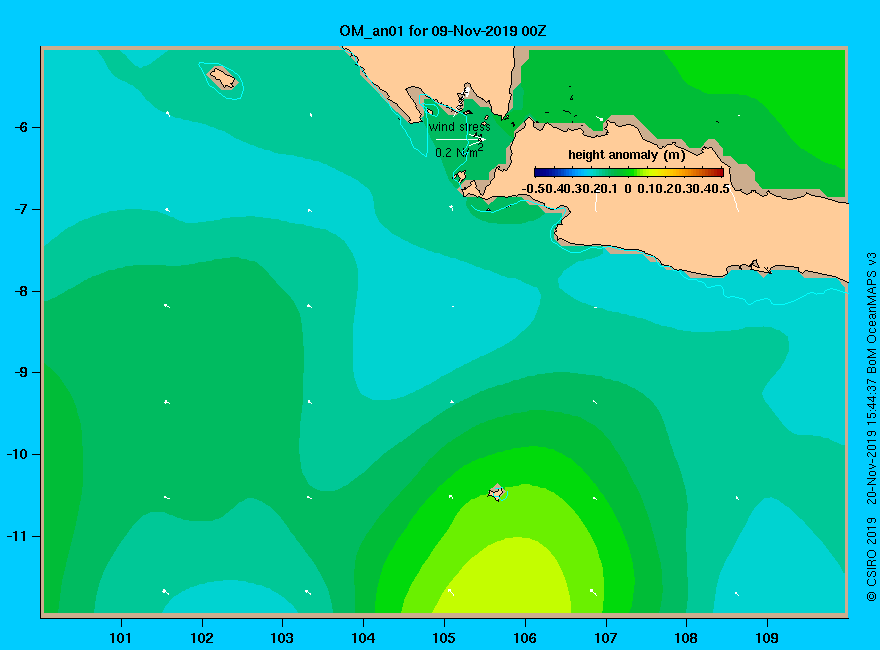Screen dimensions: 880x650
Task: Click longitude label 108 on the x-axis
Action: 686,638
